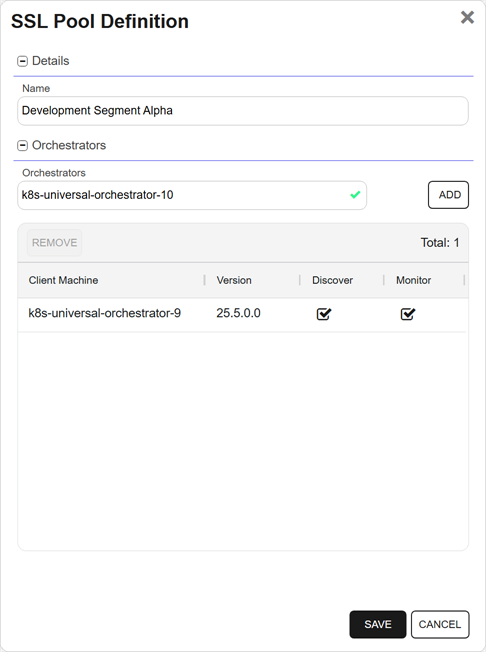This screenshot has width=486, height=652.
Task: Click the Details section heading text
Action: click(51, 61)
